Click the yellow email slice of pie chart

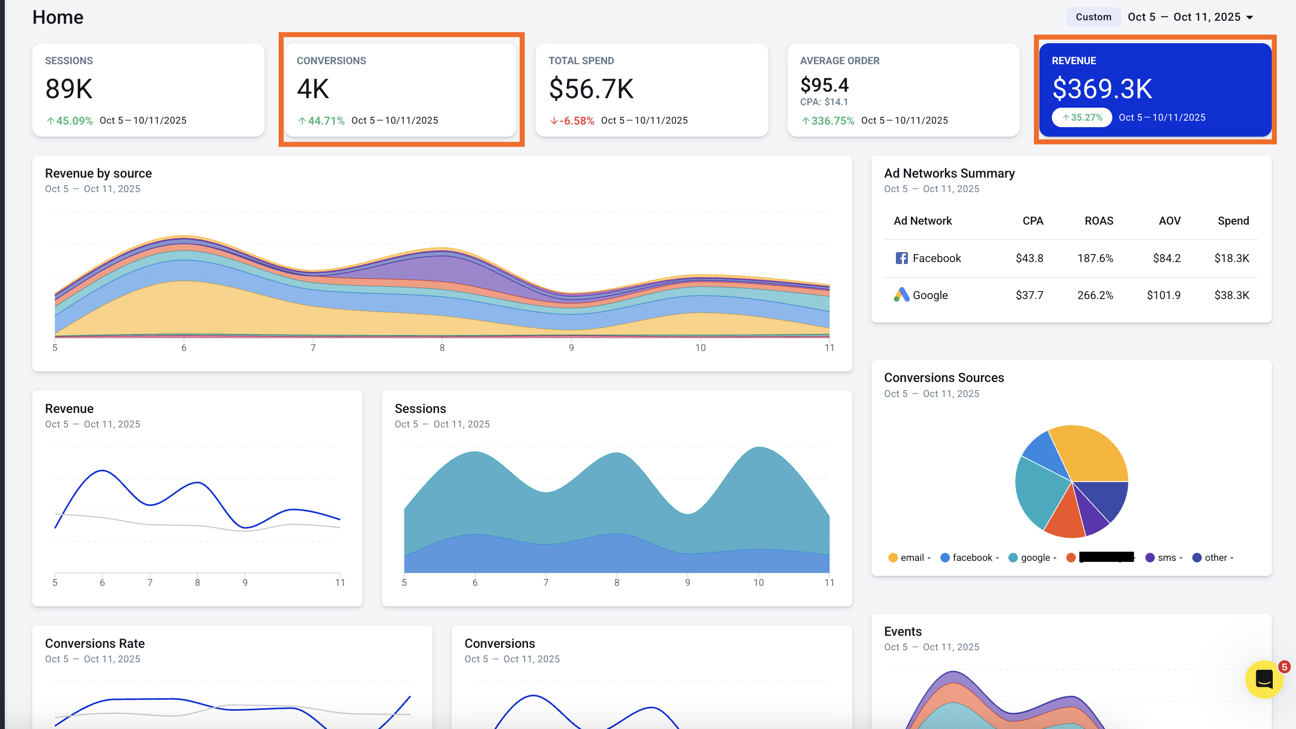tap(1093, 451)
